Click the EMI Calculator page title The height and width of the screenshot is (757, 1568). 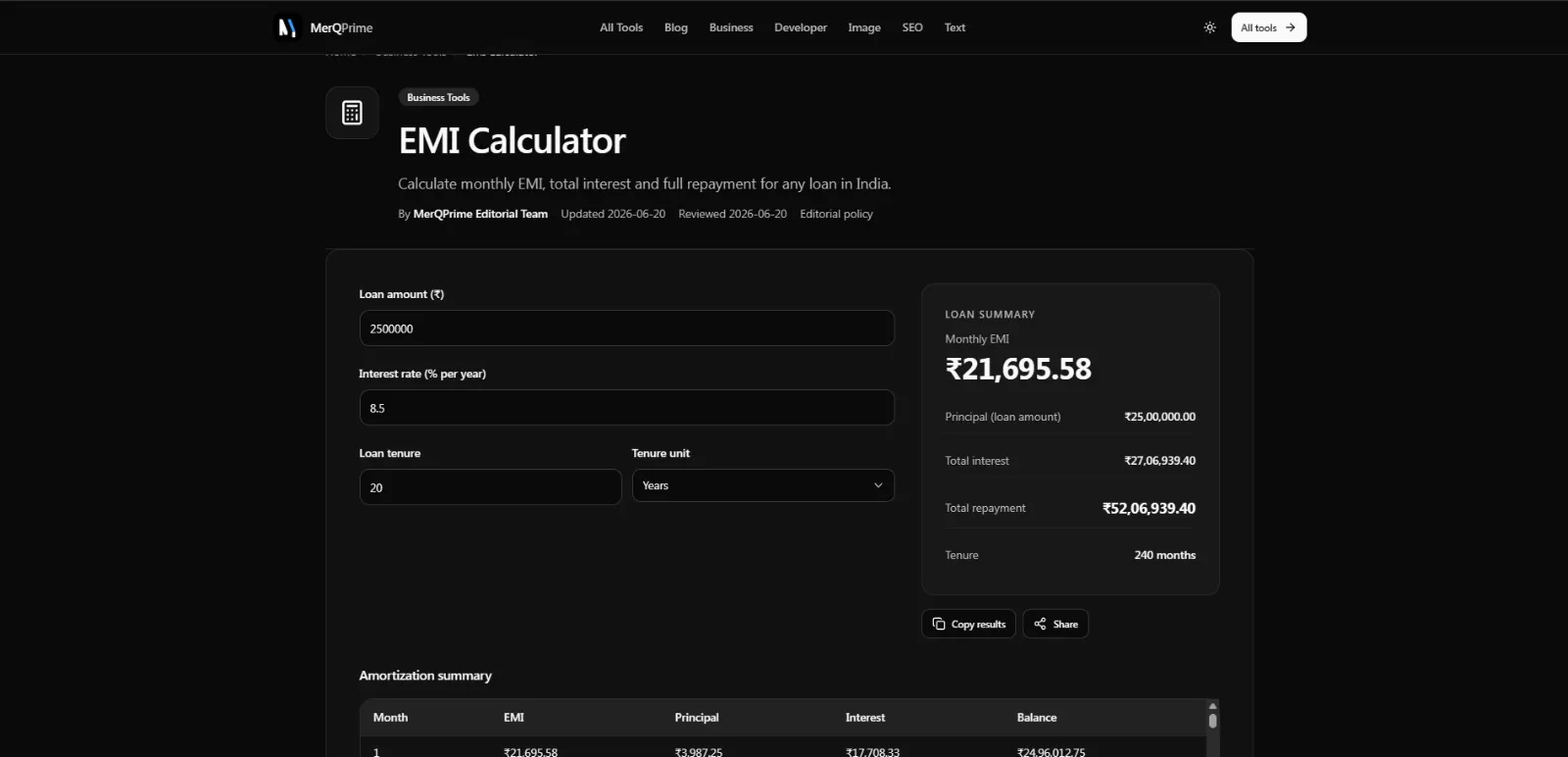pyautogui.click(x=512, y=141)
